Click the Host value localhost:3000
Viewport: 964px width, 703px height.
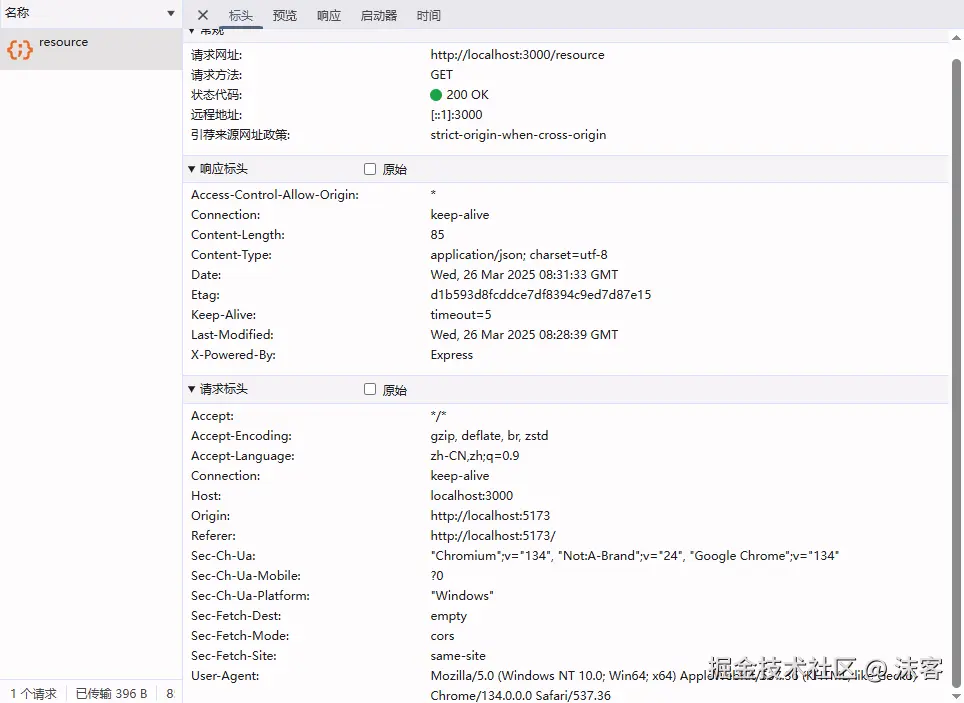coord(472,496)
